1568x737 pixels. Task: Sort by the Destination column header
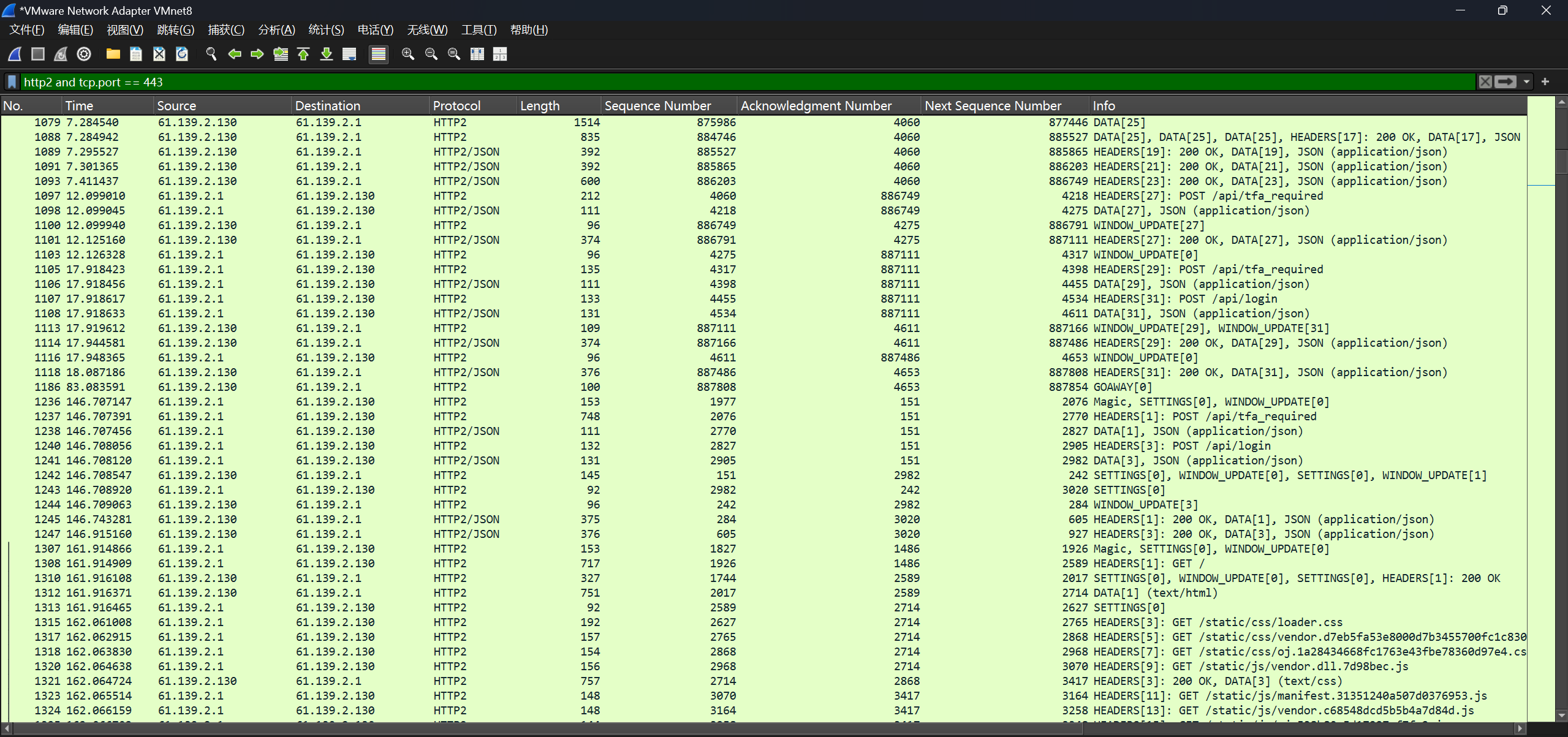[x=360, y=105]
